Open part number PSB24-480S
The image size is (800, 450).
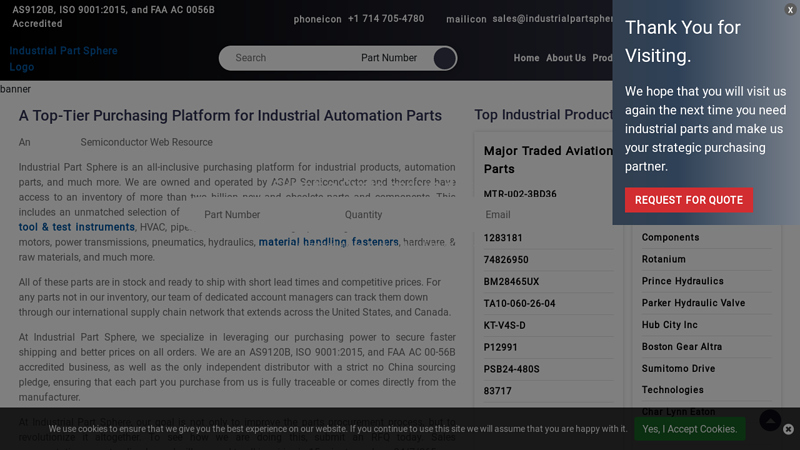(x=511, y=369)
